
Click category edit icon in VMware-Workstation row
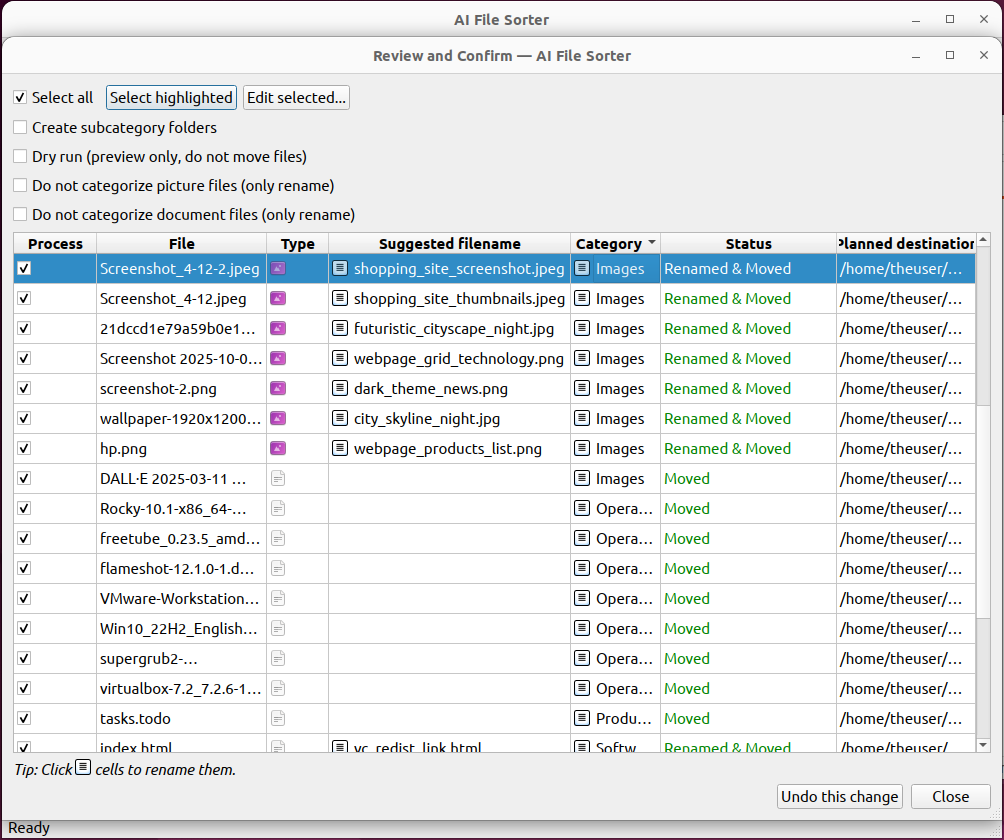(582, 599)
